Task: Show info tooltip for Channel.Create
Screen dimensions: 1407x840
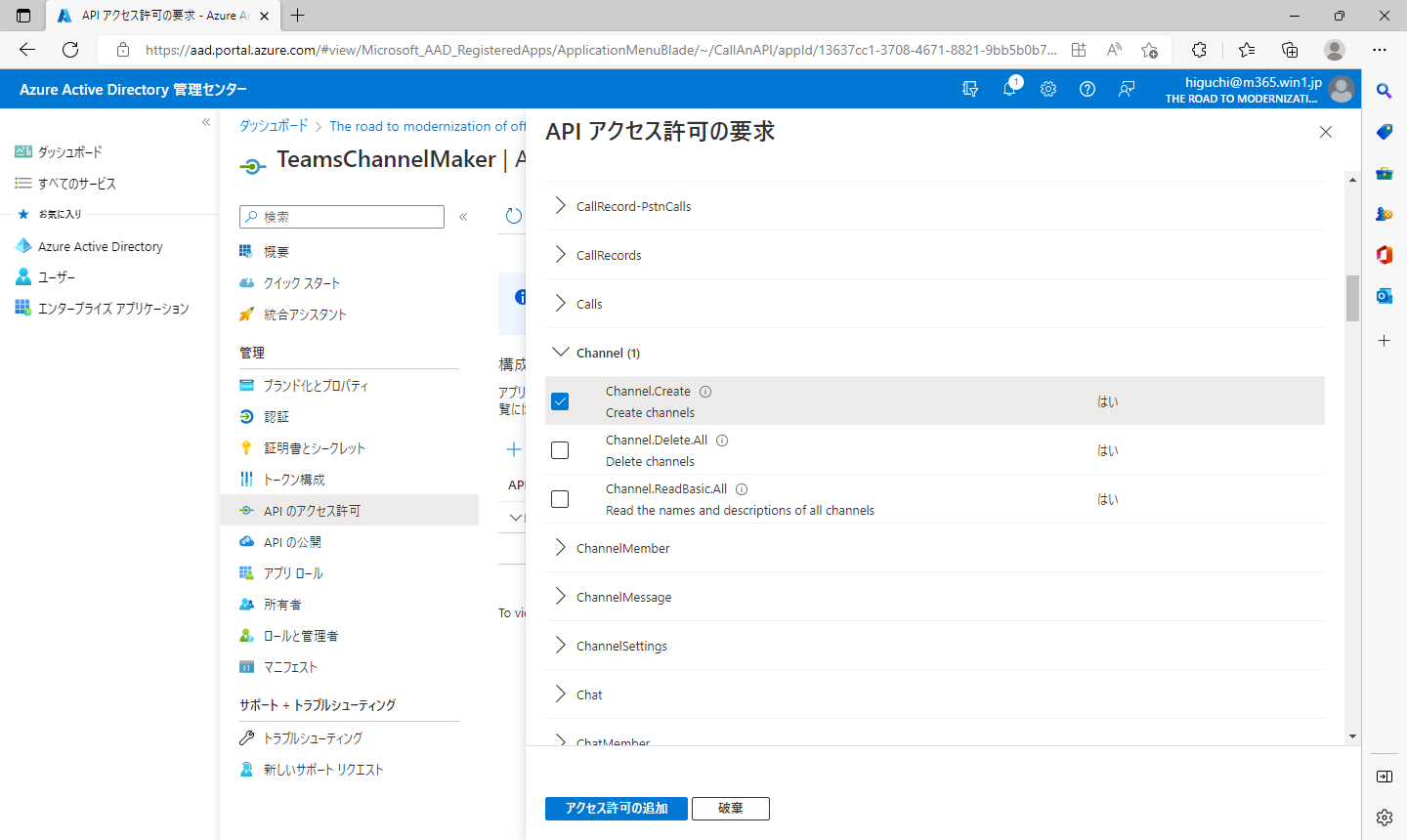Action: pos(705,392)
